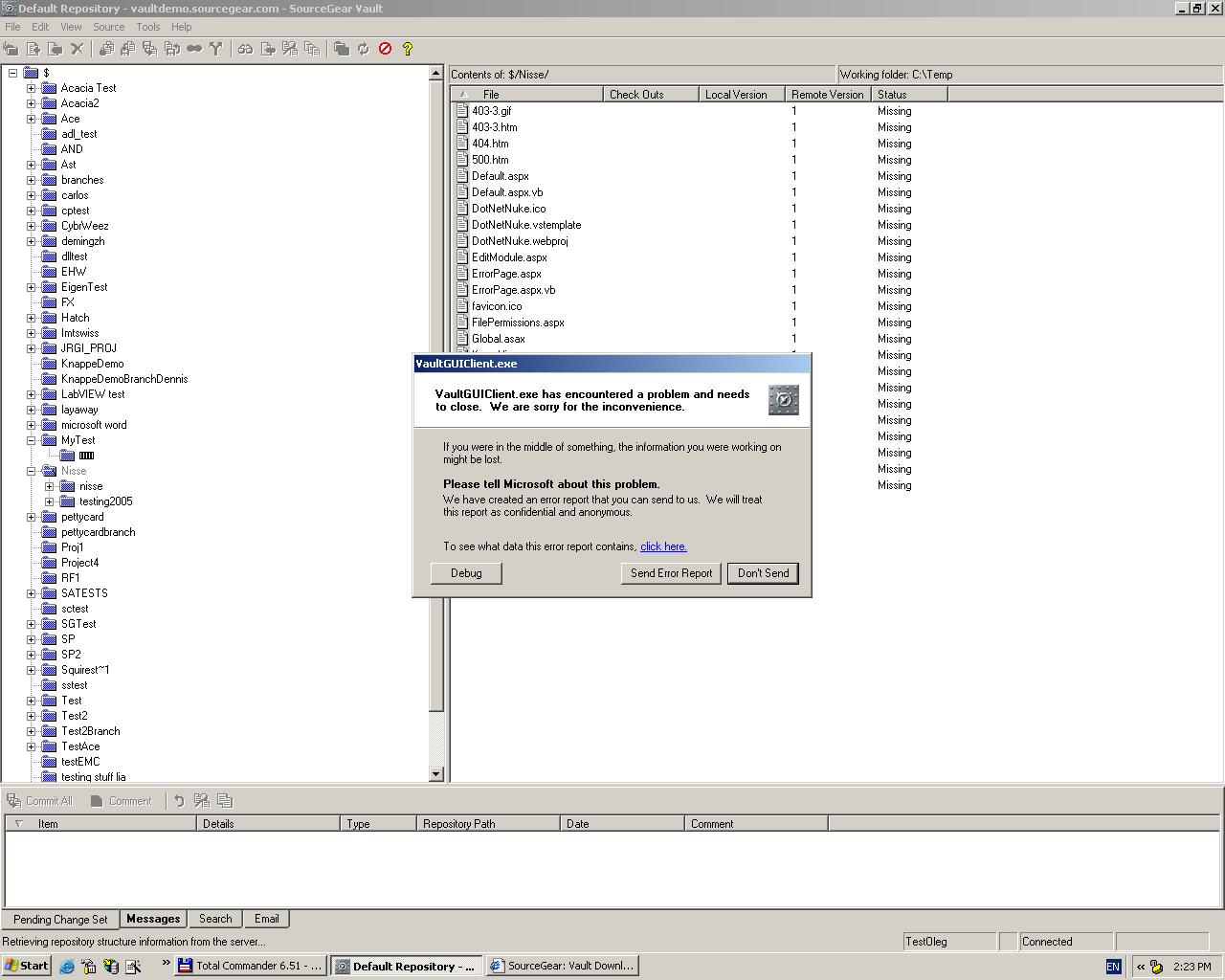
Task: Click Send Error Report button
Action: [x=671, y=573]
